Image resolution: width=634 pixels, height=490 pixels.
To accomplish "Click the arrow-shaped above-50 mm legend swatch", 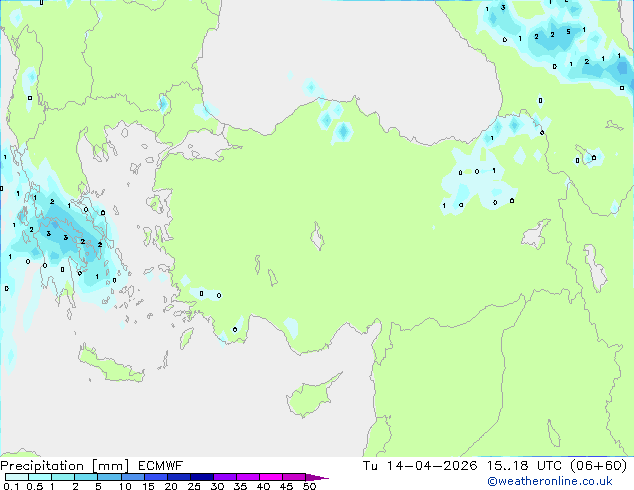I will pos(317,477).
